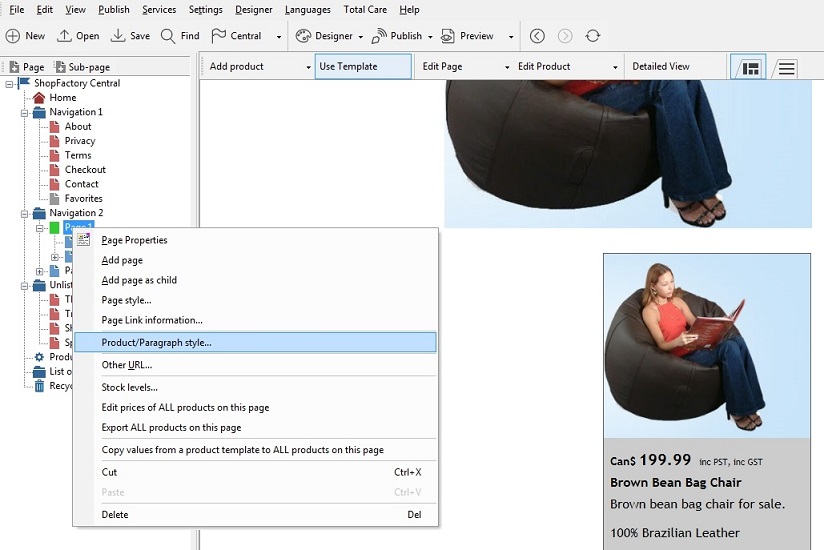
Task: Click the Use Template button
Action: coord(362,67)
